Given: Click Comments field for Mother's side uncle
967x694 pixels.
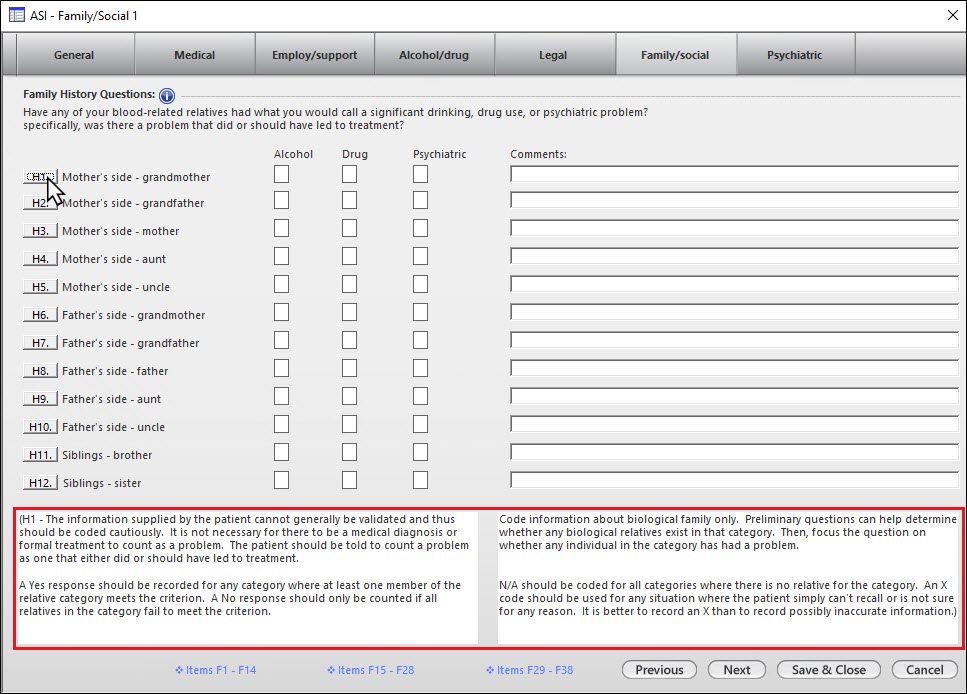Looking at the screenshot, I should [733, 285].
